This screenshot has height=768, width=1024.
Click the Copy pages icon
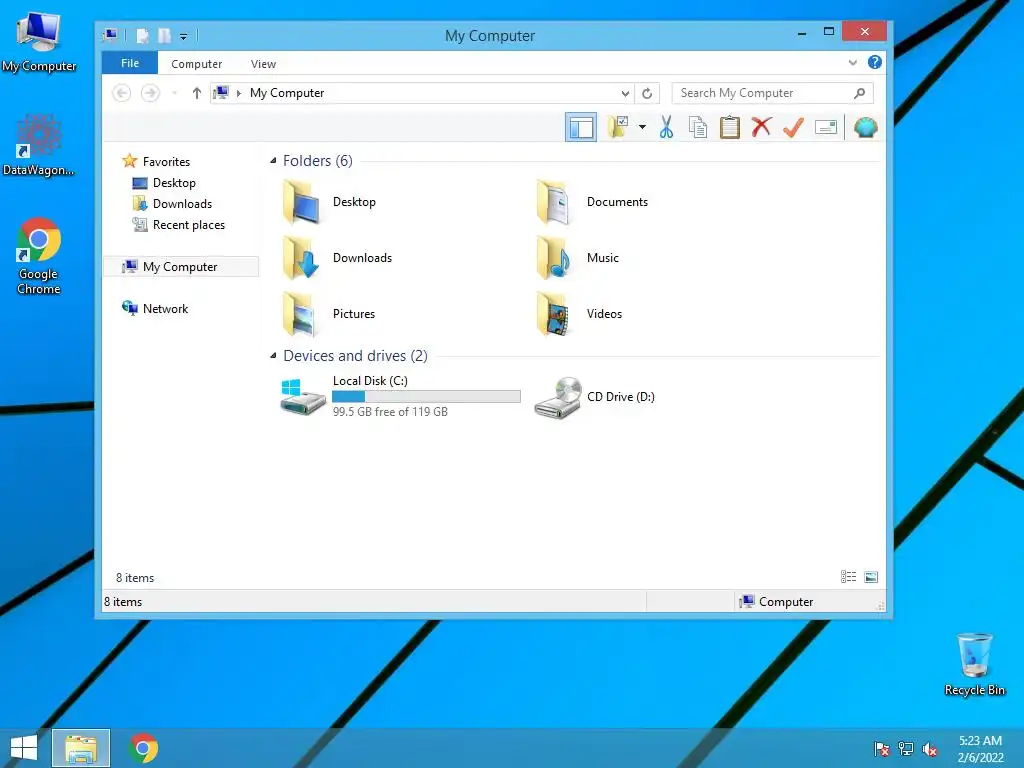pyautogui.click(x=698, y=127)
